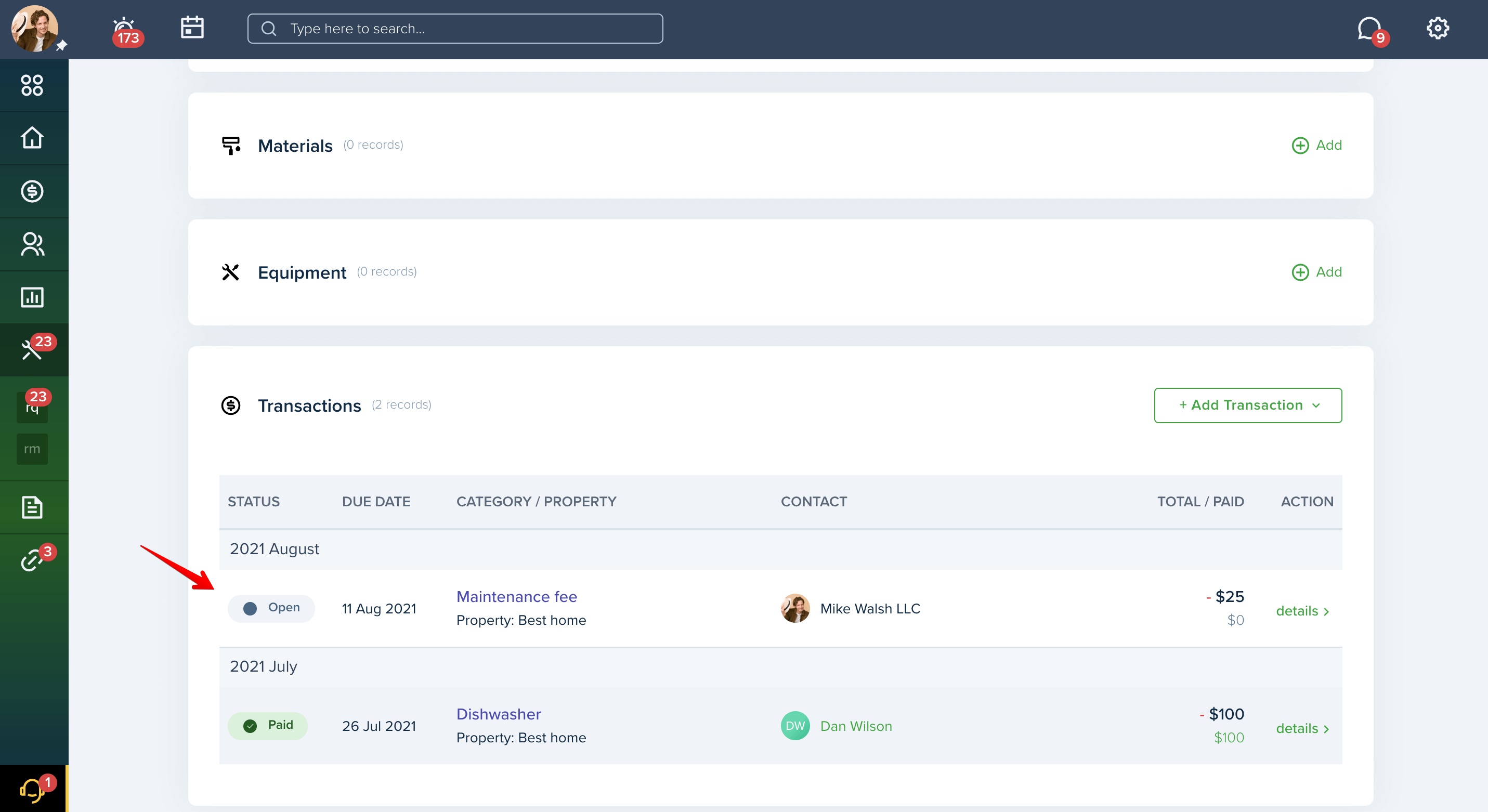
Task: Click the Equipment '(0 records)' label
Action: click(x=386, y=272)
